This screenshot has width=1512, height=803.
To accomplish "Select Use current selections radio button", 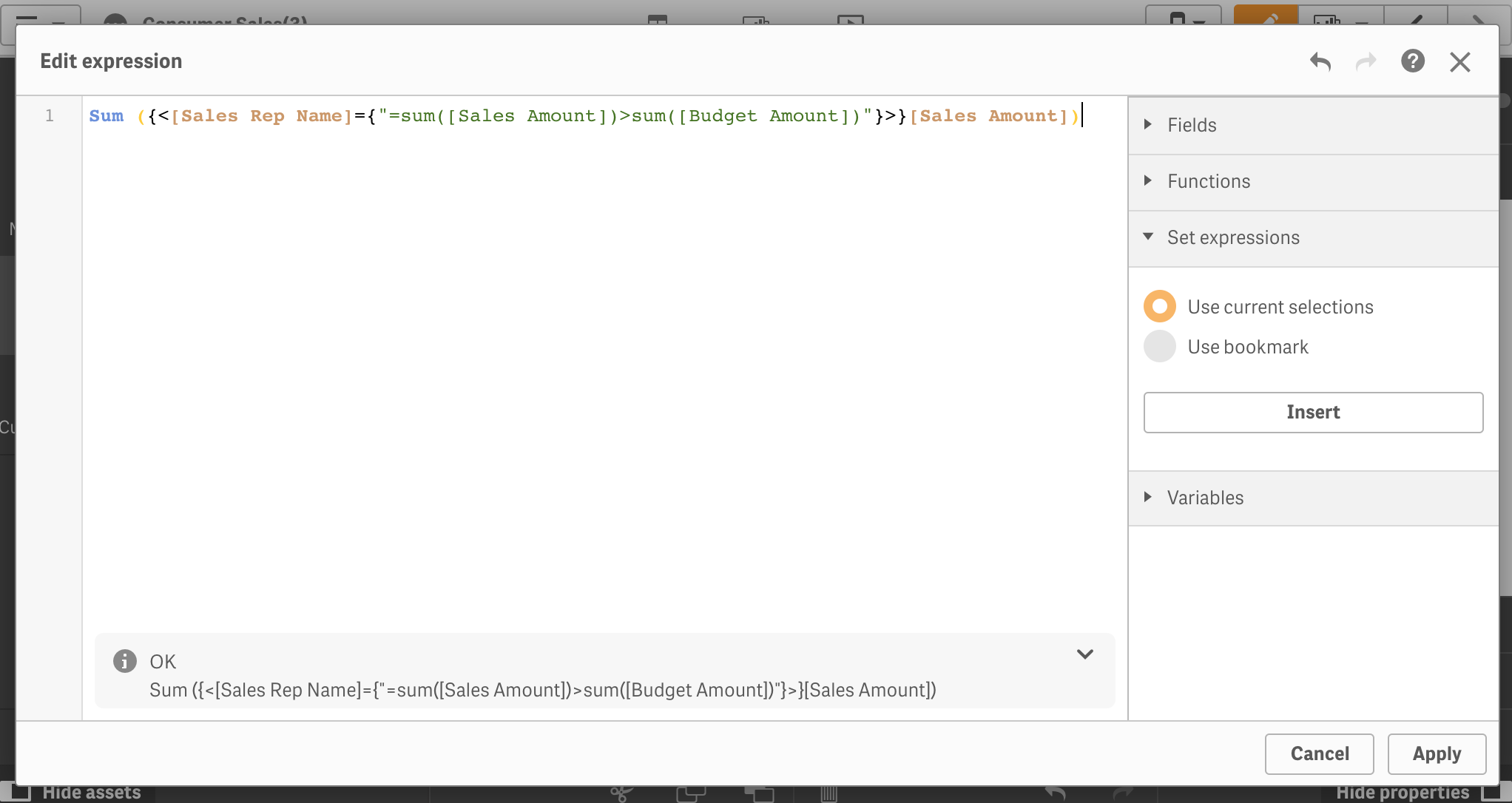I will [x=1159, y=306].
